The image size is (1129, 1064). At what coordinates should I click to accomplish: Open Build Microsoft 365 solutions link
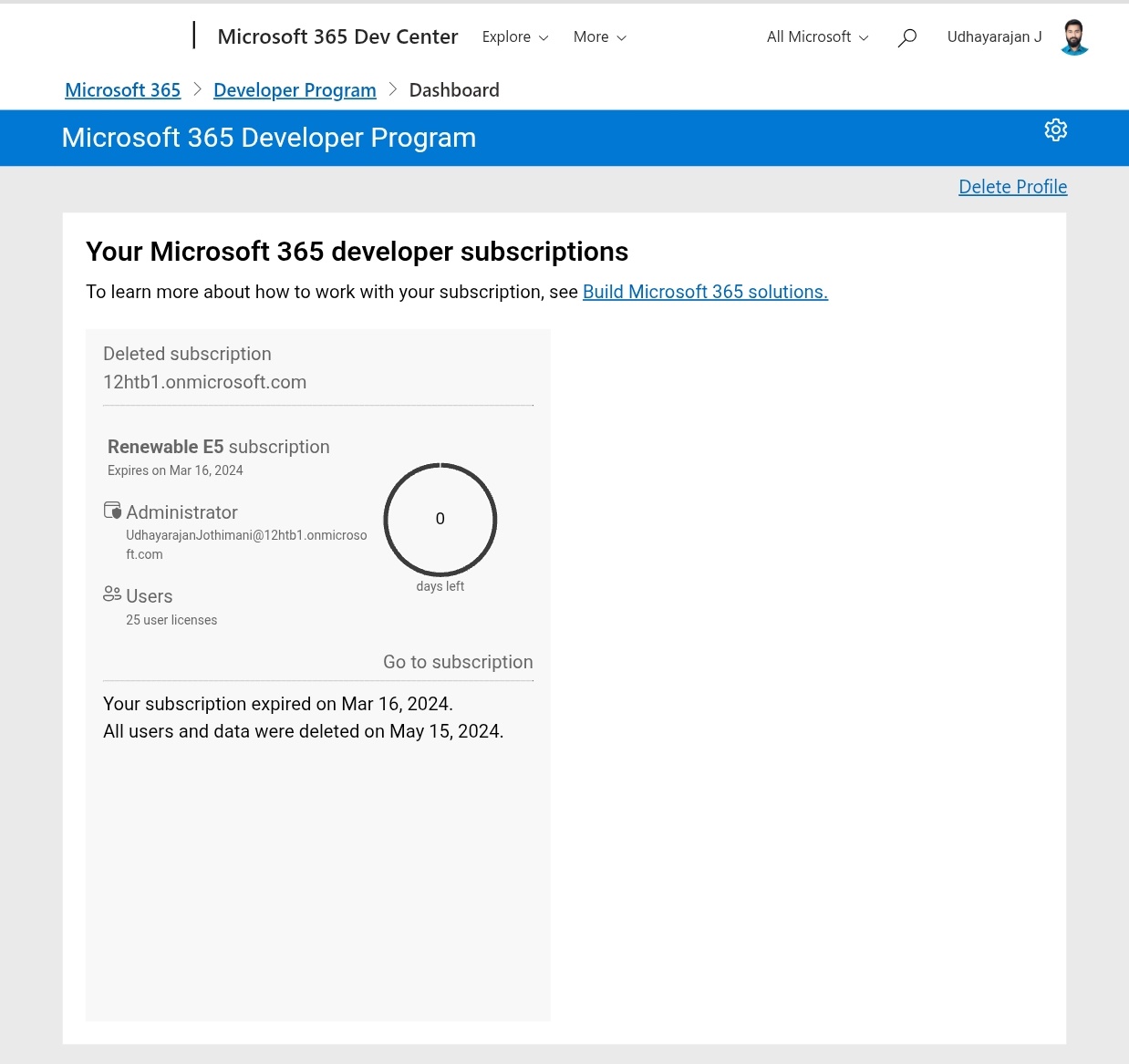coord(705,292)
